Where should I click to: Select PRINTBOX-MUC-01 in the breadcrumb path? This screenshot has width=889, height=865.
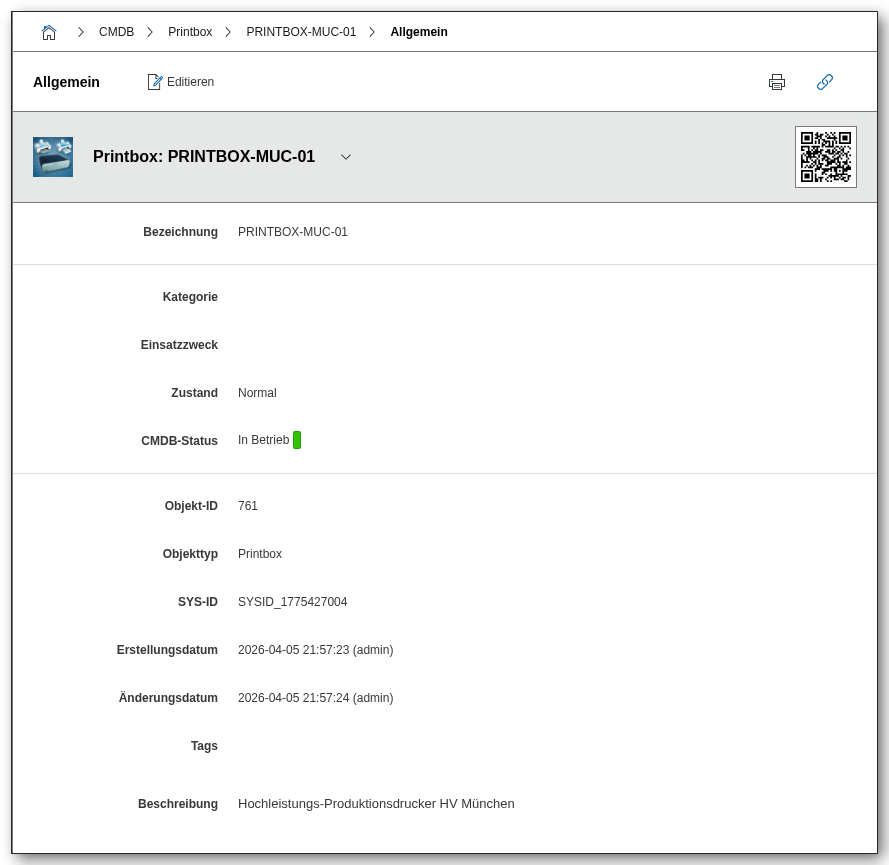[301, 32]
